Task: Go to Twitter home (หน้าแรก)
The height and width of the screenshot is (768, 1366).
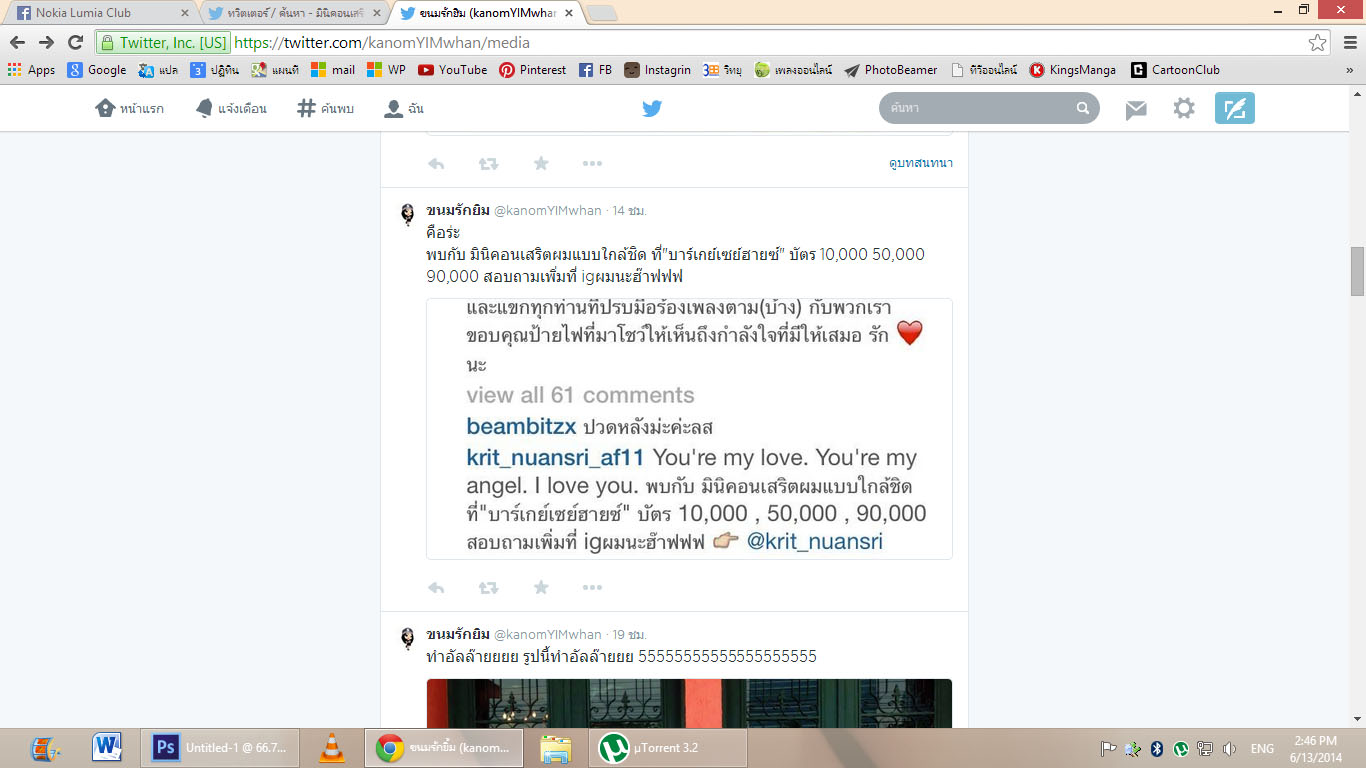Action: pos(130,108)
